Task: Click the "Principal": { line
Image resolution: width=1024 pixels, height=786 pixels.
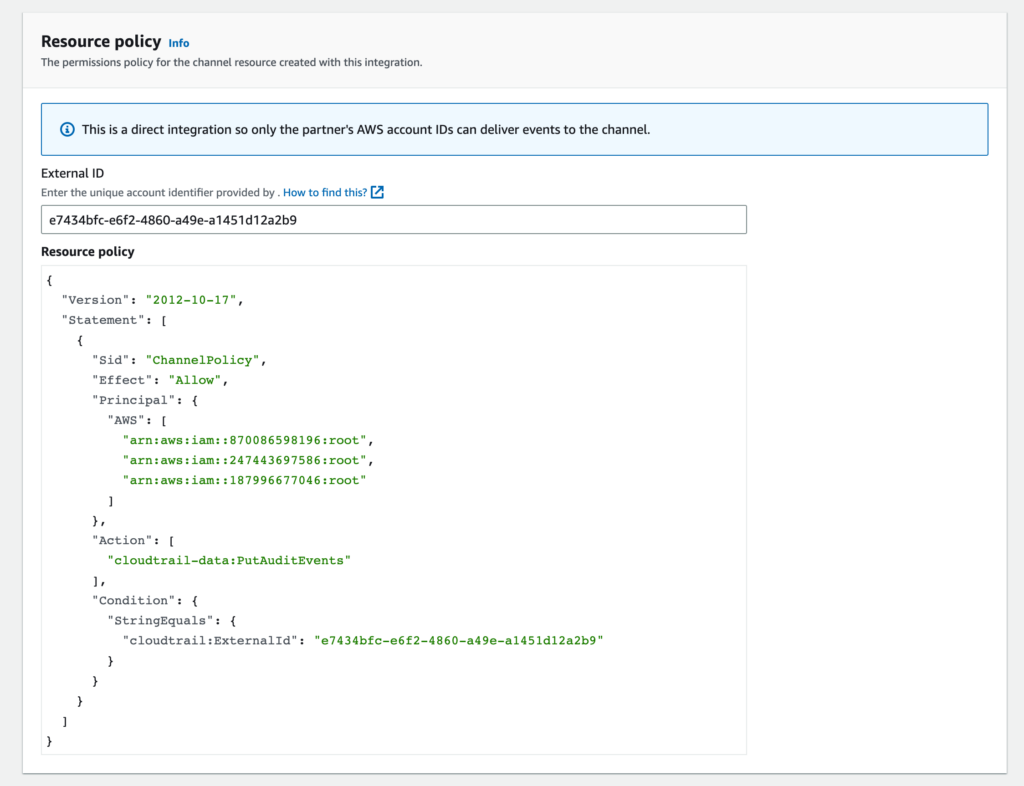Action: tap(145, 400)
